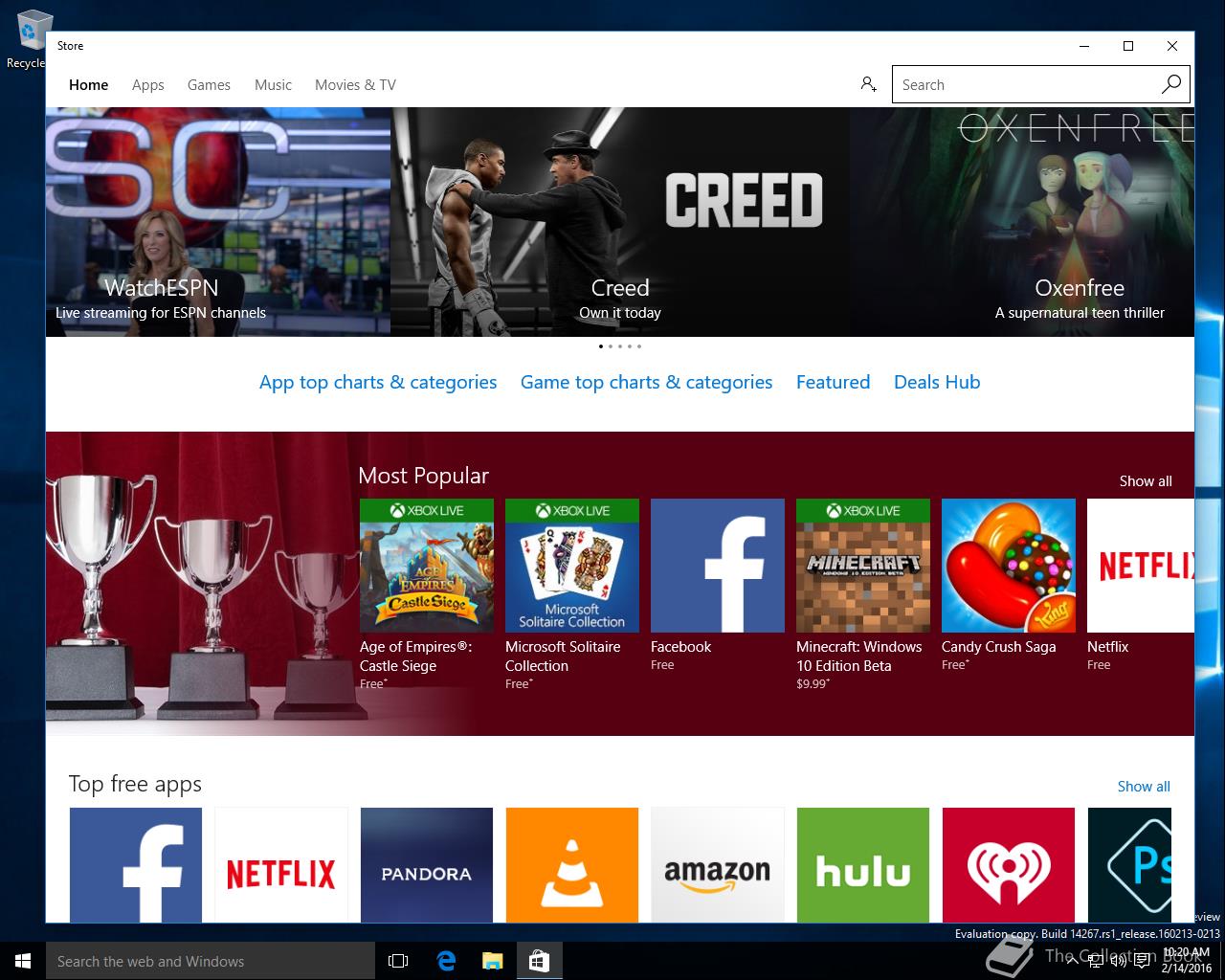
Task: Switch to the Music tab
Action: [273, 84]
